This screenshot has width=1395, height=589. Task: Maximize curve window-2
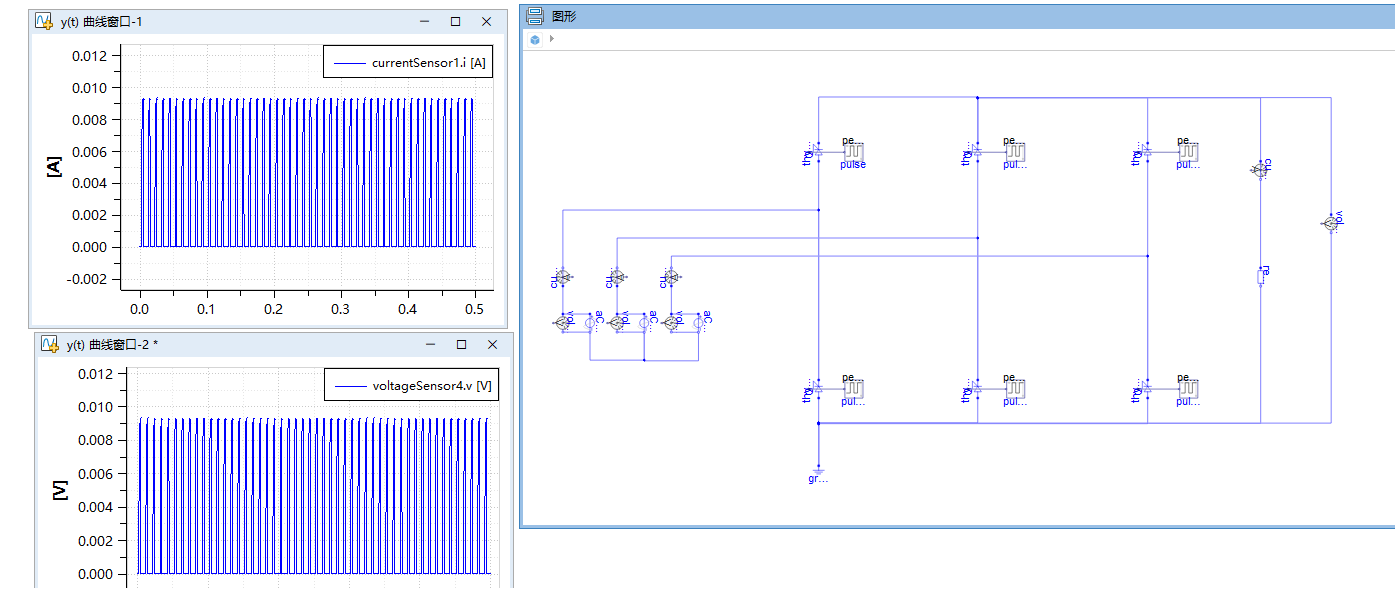coord(461,344)
